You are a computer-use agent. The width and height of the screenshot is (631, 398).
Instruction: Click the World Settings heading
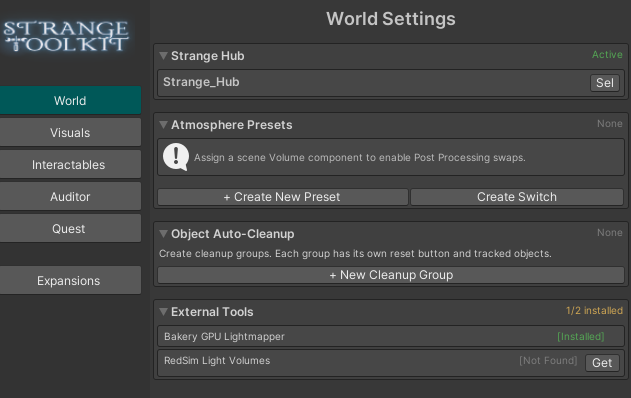[391, 19]
